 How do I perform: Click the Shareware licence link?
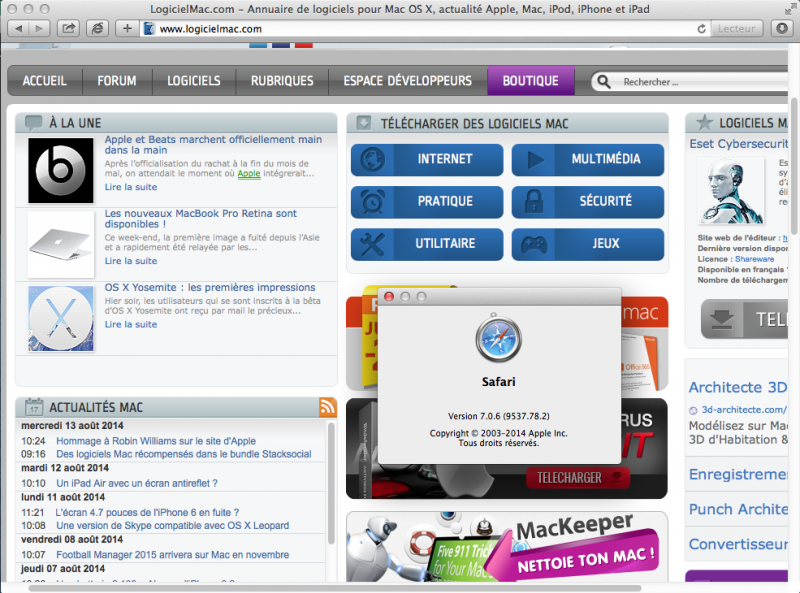(x=755, y=259)
